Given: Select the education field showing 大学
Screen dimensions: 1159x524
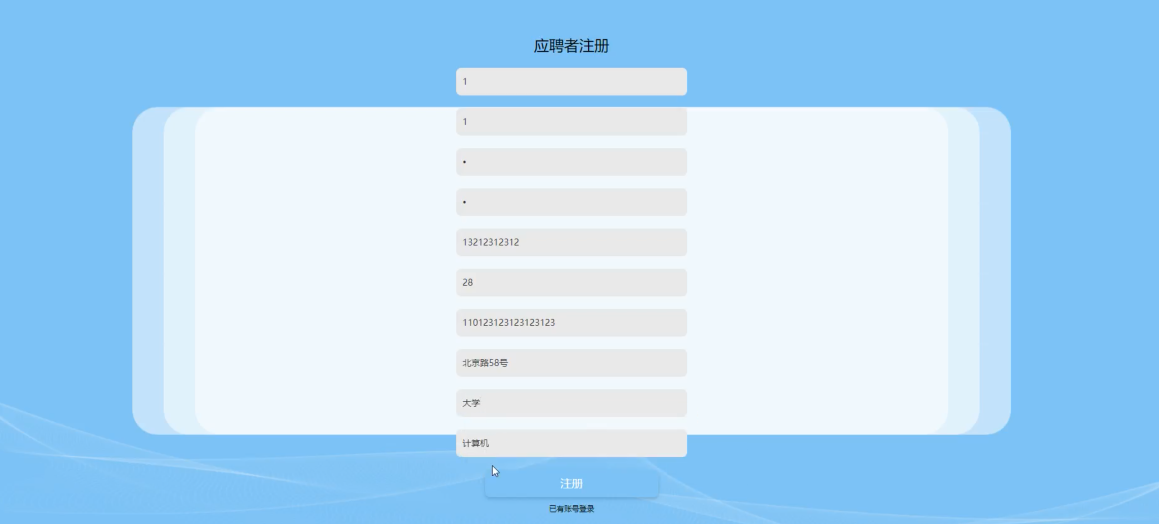Looking at the screenshot, I should coord(571,403).
